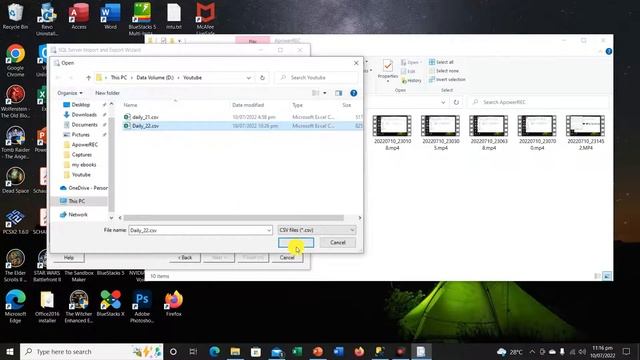The image size is (640, 360).
Task: Click Invert selection in File Explorer ribbon
Action: (447, 80)
